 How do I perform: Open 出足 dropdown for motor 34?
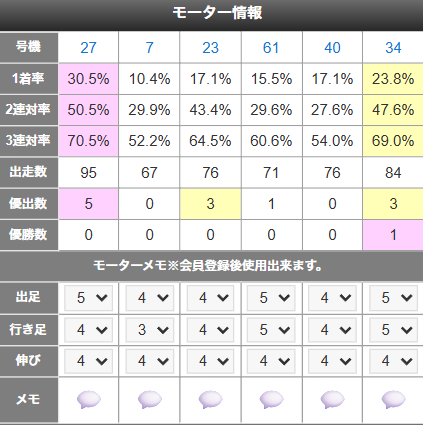tap(393, 298)
